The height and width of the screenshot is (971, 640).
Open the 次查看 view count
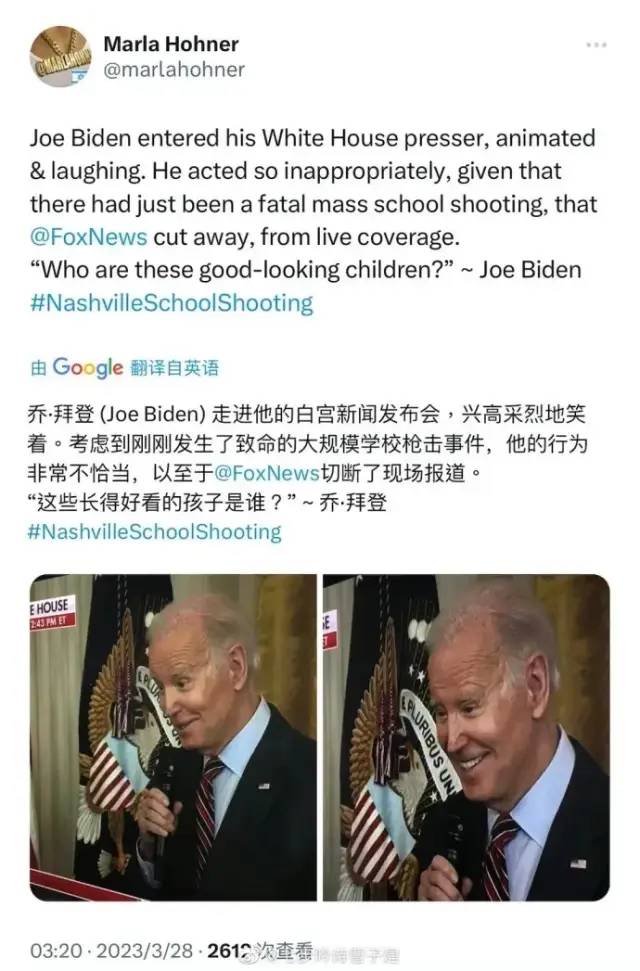(x=260, y=951)
